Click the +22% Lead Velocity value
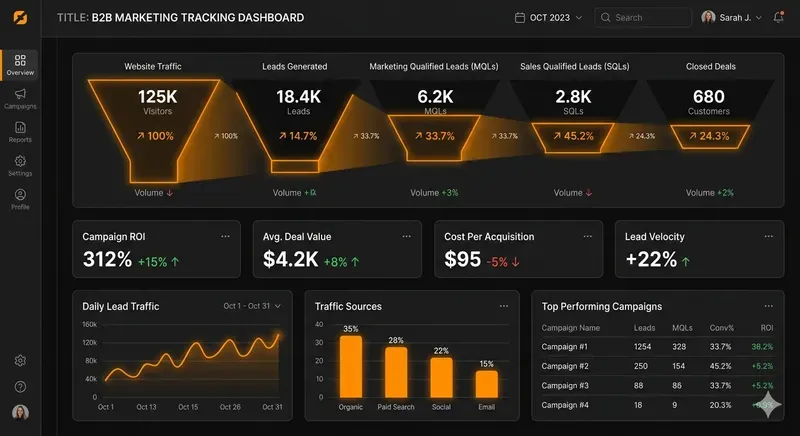Screen dimensions: 800x436 pos(651,259)
